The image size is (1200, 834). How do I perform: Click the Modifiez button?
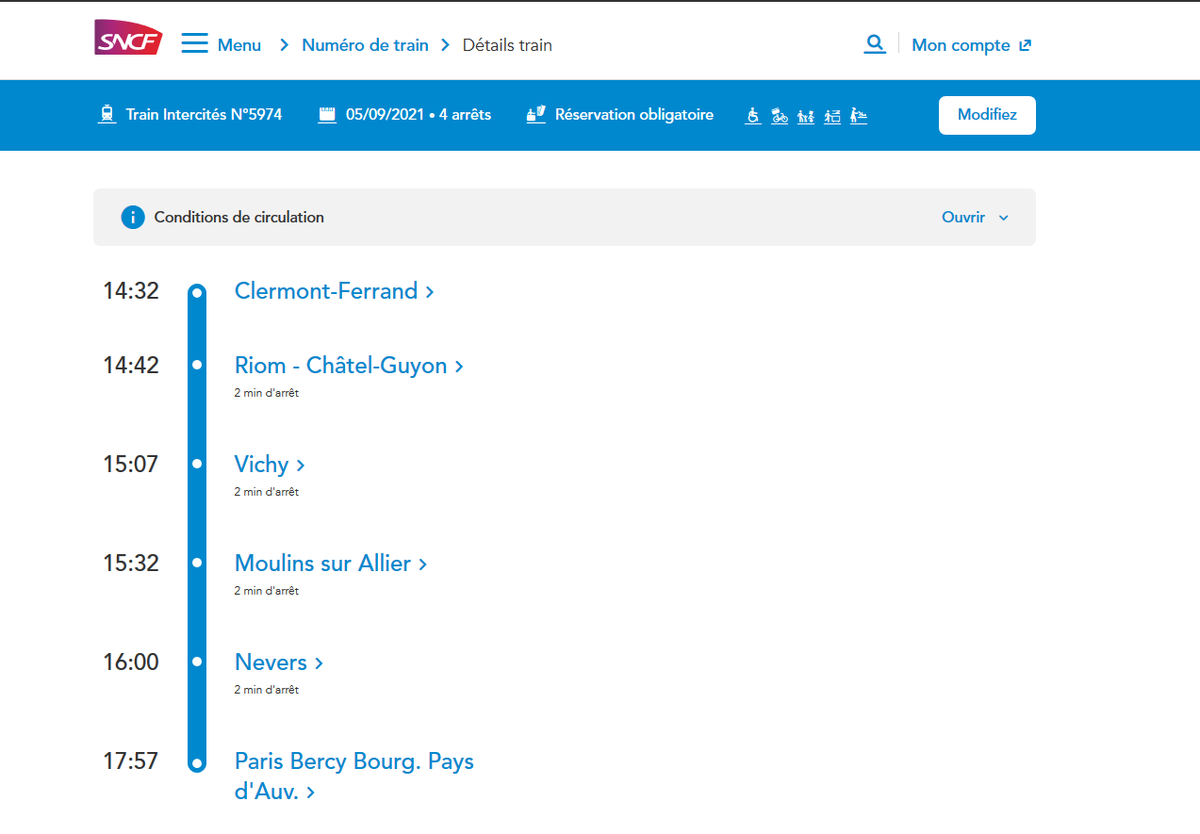coord(987,115)
